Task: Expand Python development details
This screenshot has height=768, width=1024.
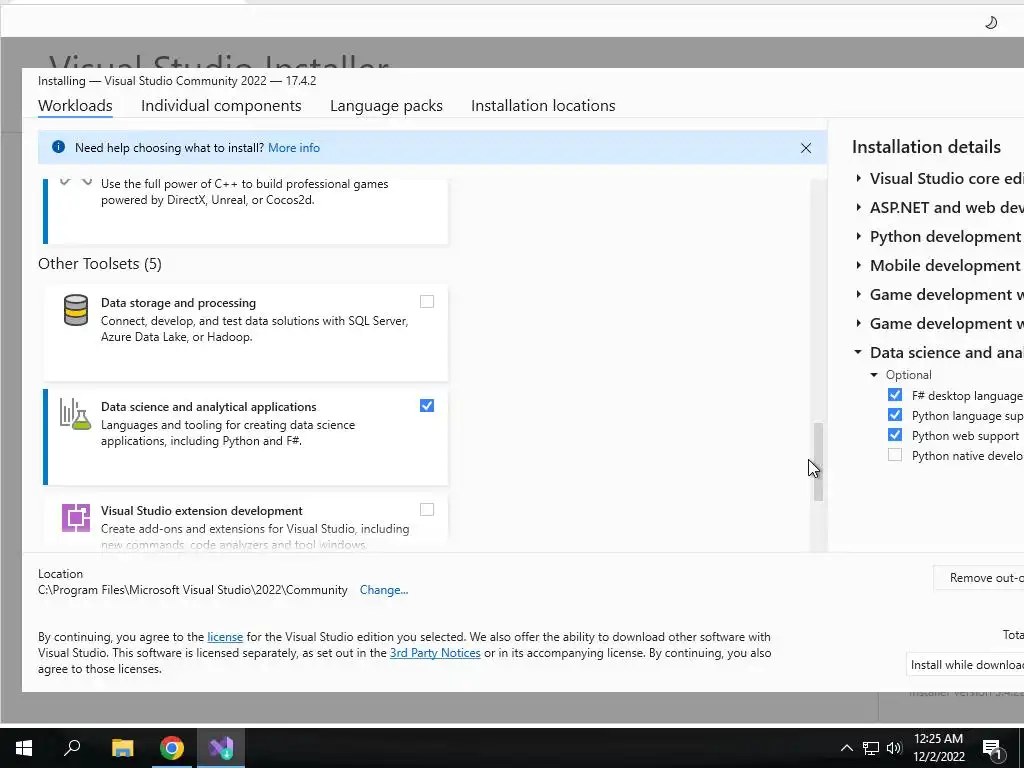Action: coord(858,236)
